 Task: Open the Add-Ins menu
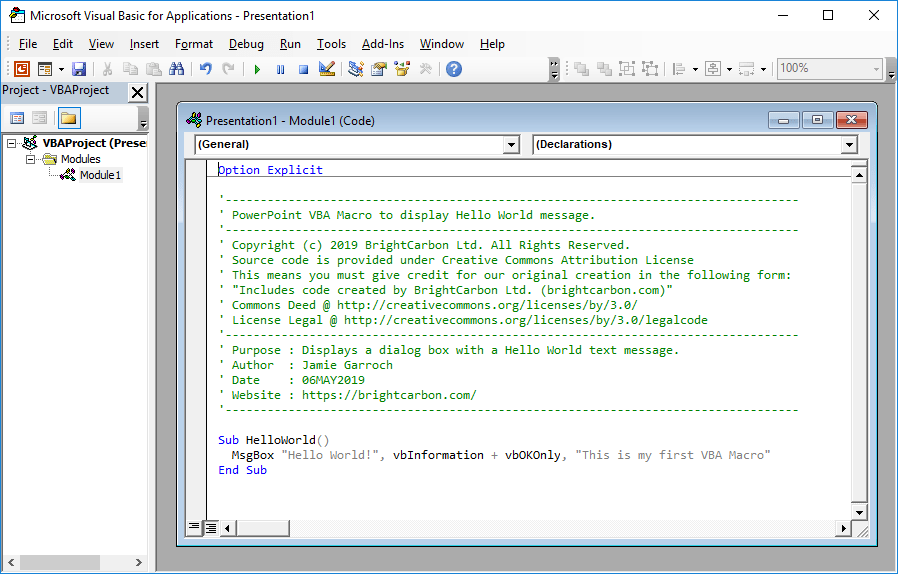point(383,44)
